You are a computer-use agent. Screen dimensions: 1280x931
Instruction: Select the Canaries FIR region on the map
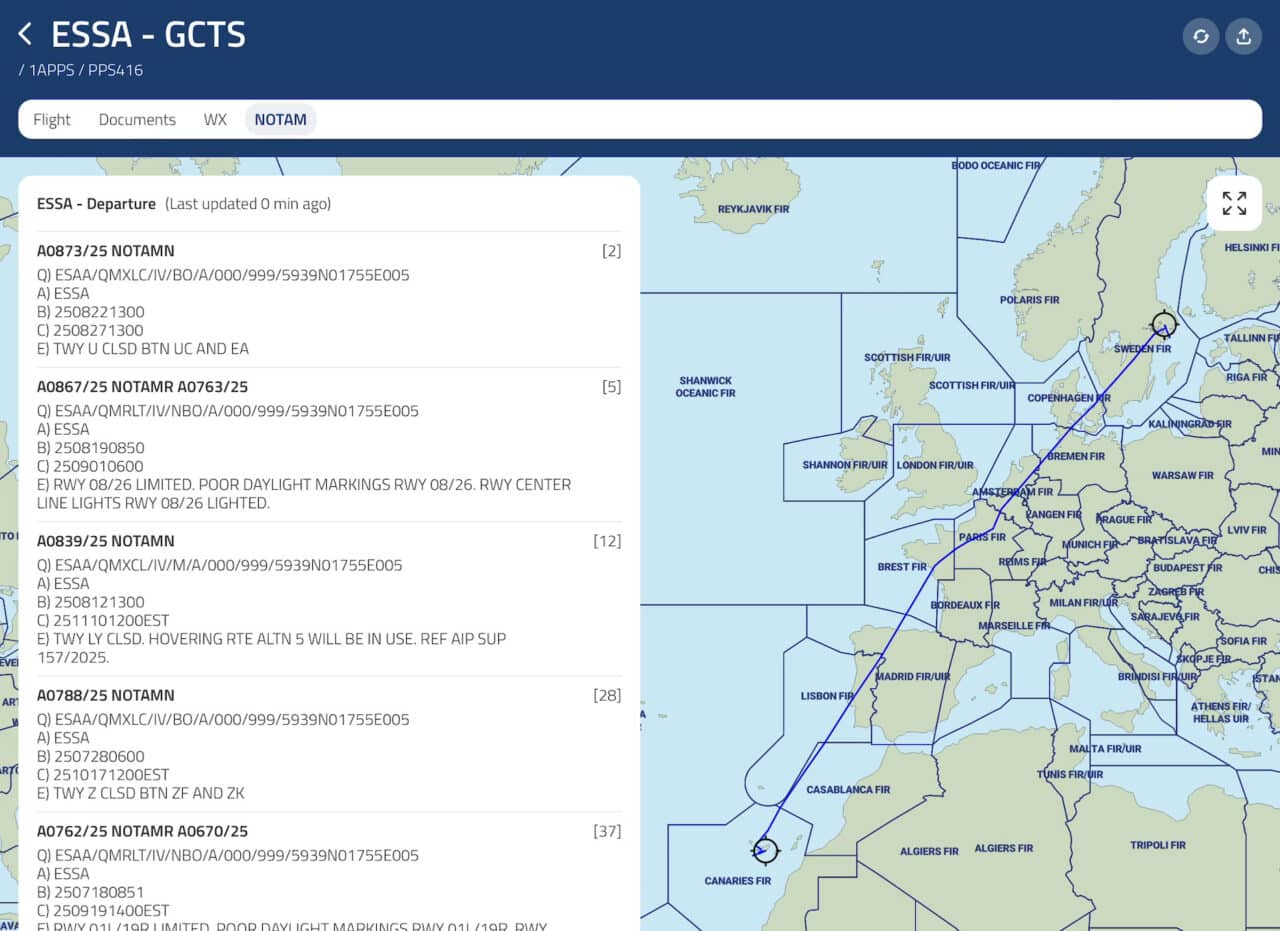coord(738,881)
